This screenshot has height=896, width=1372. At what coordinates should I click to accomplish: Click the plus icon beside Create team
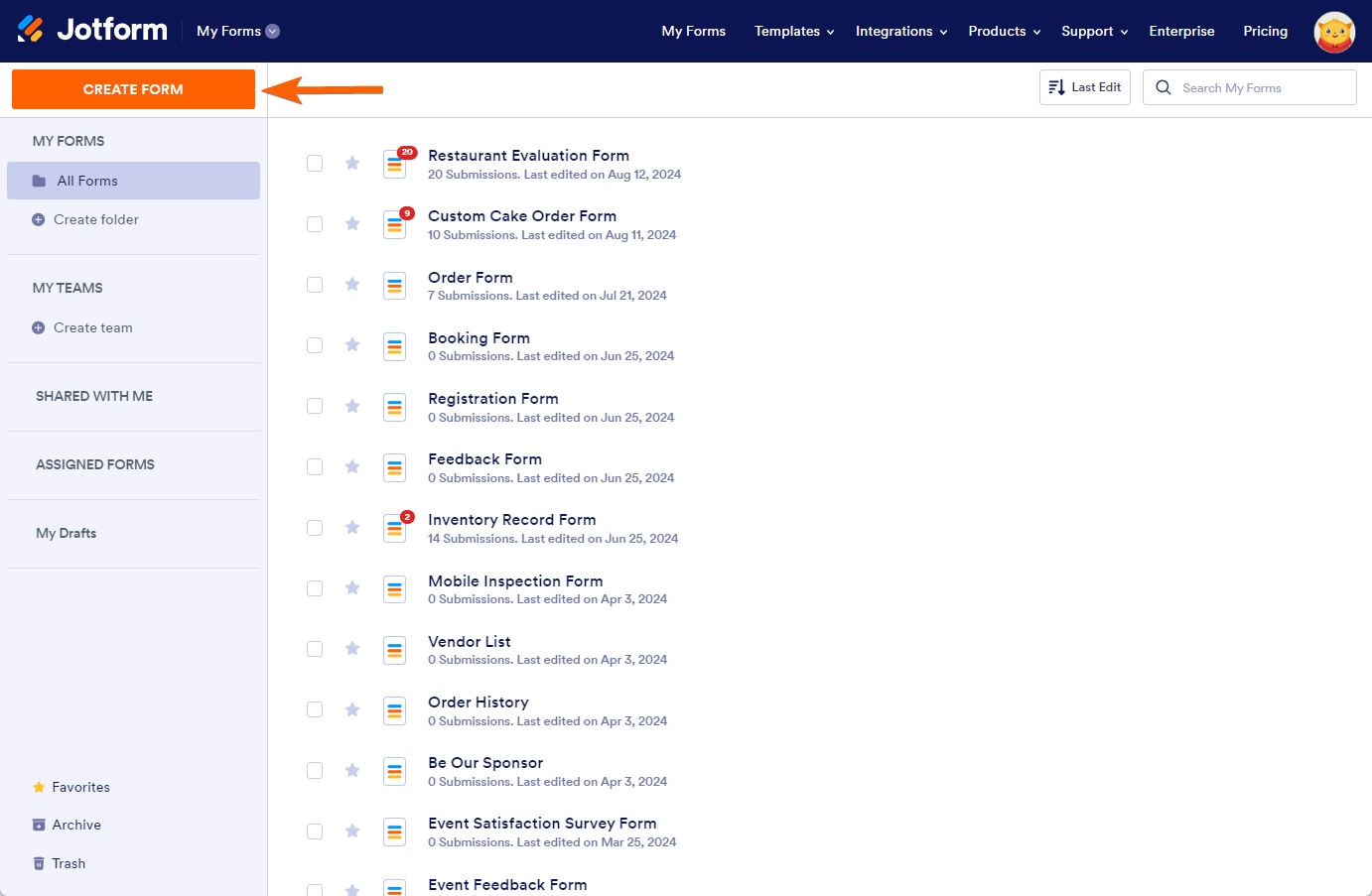coord(38,327)
